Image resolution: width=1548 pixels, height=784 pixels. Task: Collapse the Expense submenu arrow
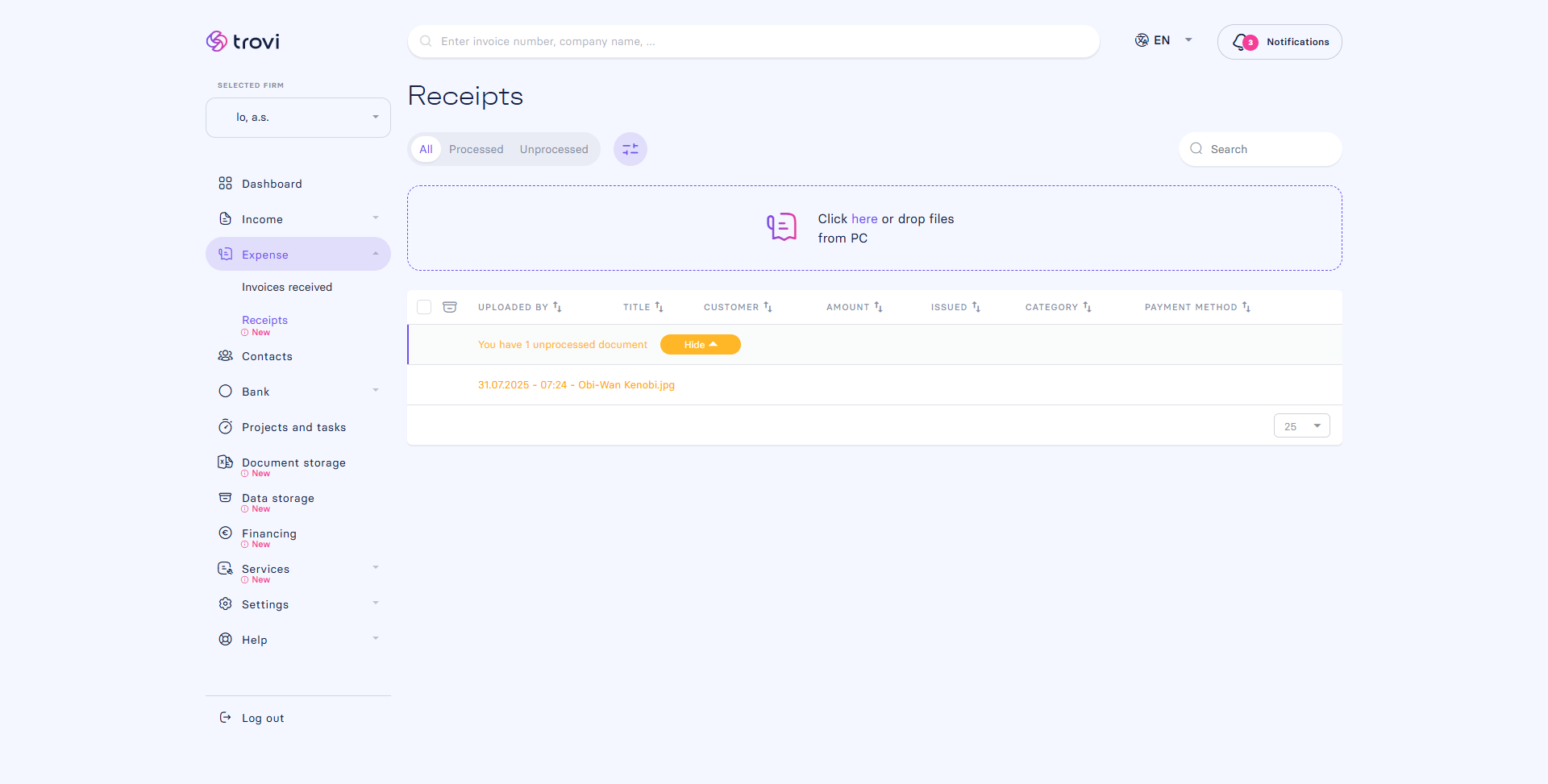point(376,254)
